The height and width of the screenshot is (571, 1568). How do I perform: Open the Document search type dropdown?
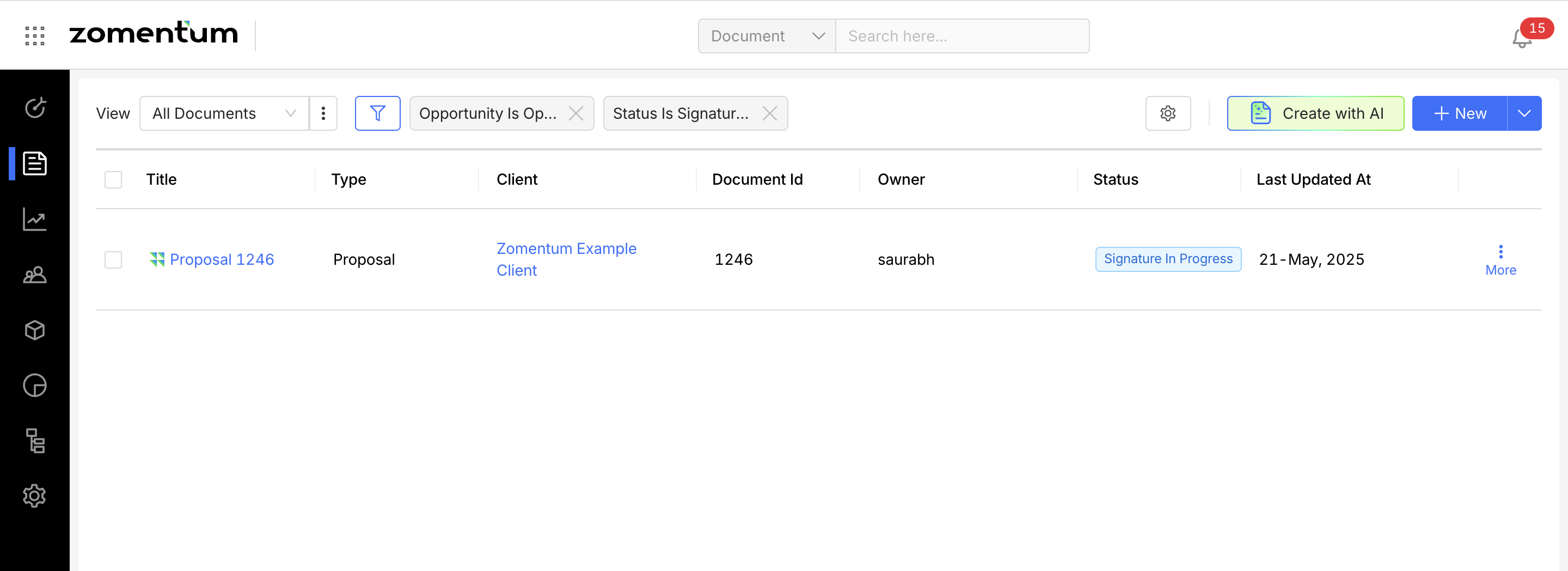(x=767, y=36)
